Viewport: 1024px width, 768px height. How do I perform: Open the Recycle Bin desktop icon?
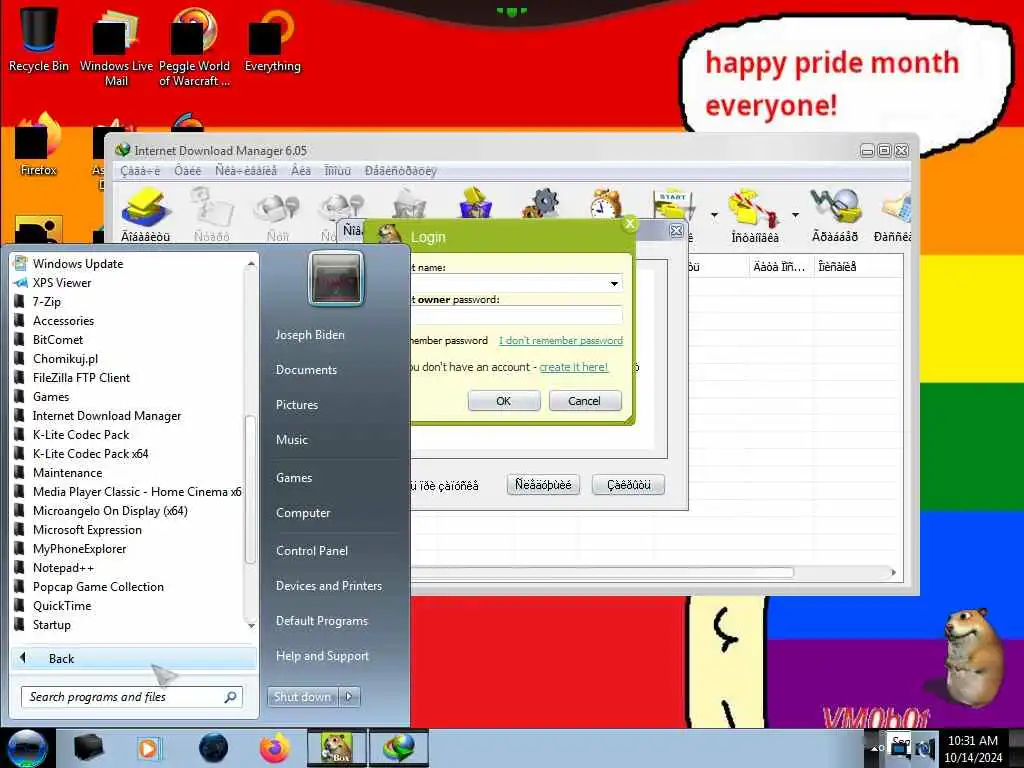click(x=38, y=29)
